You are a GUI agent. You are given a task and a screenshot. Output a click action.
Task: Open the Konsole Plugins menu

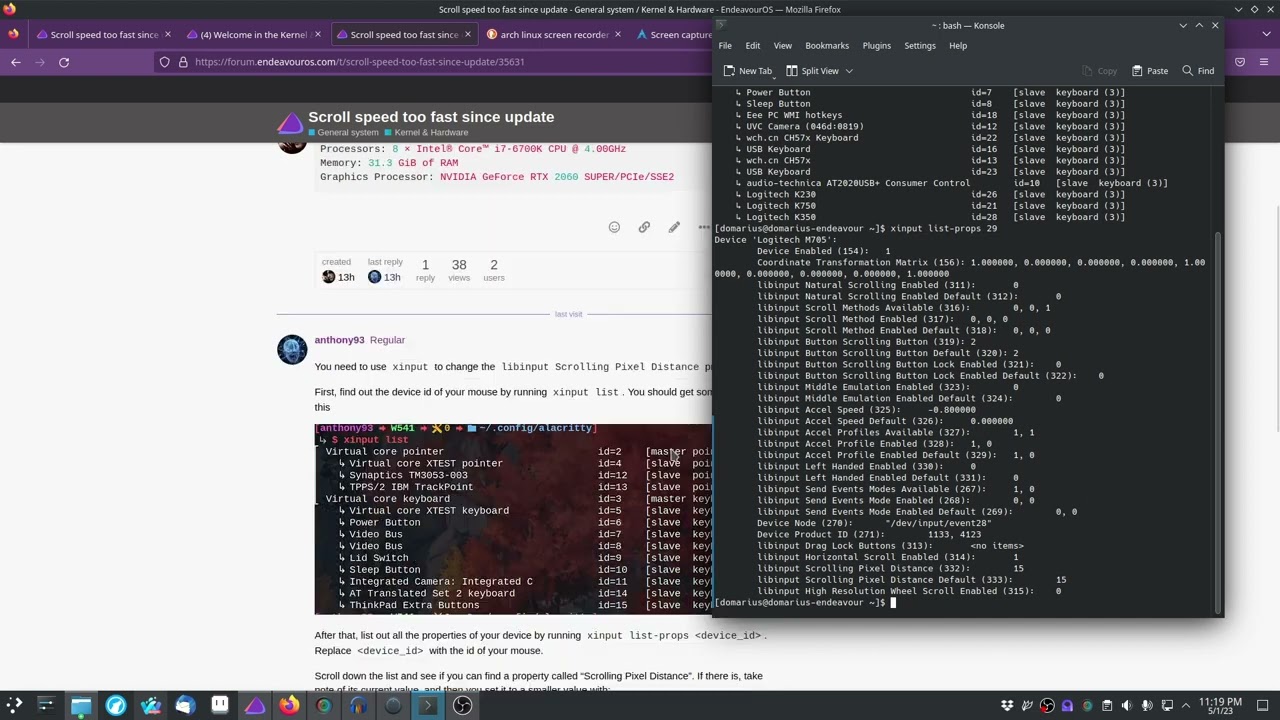tap(876, 46)
